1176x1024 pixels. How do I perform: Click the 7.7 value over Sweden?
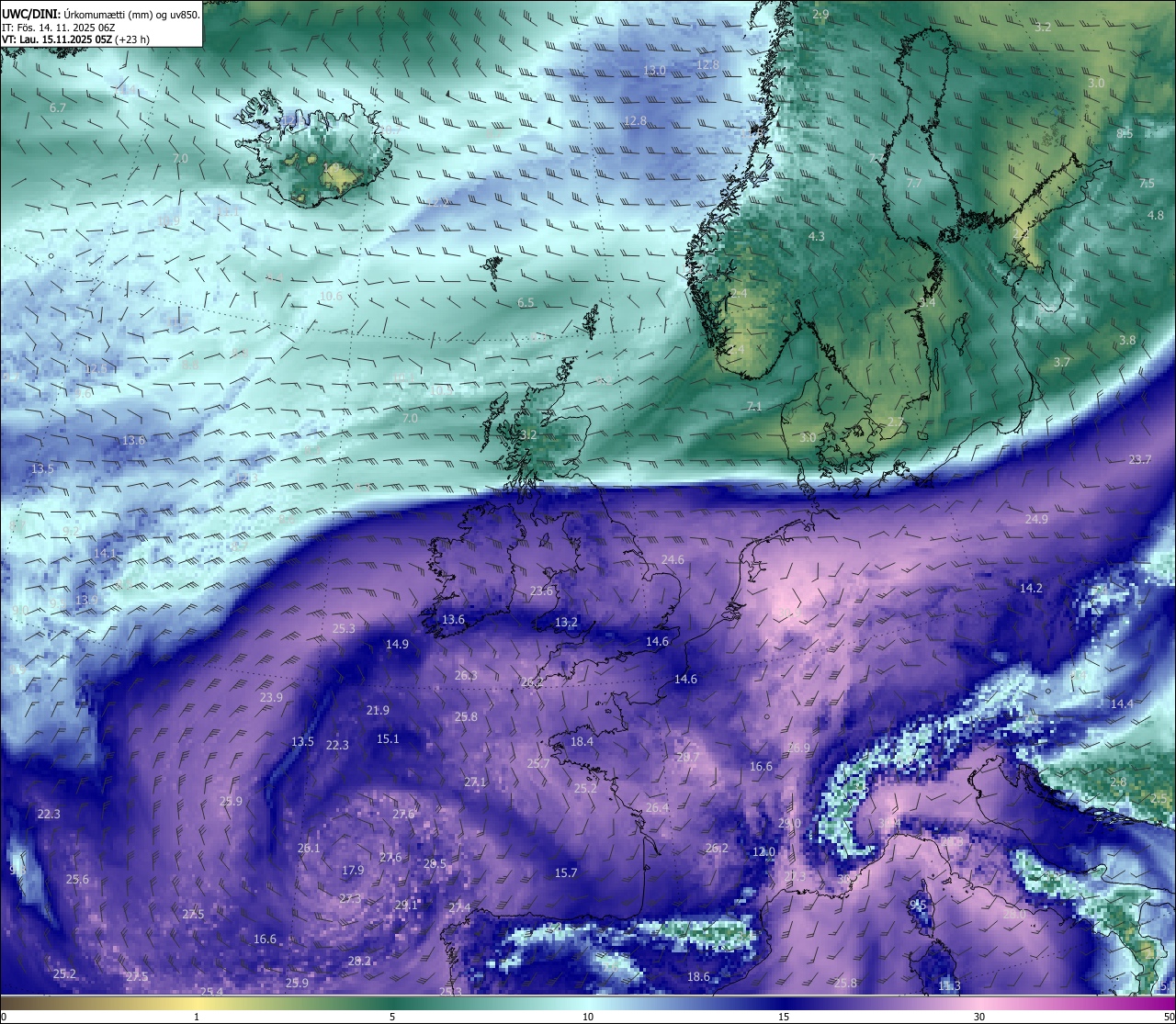(914, 183)
